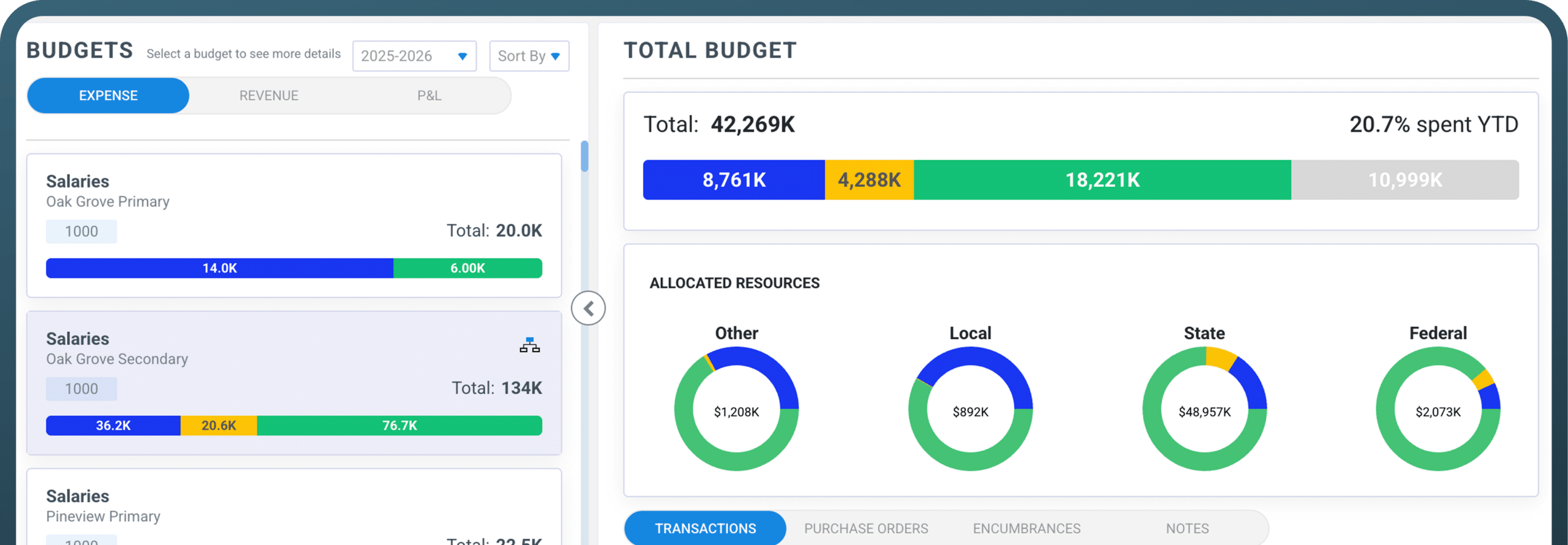The image size is (1568, 545).
Task: Click the budgets list vertical scrollbar
Action: tap(584, 157)
